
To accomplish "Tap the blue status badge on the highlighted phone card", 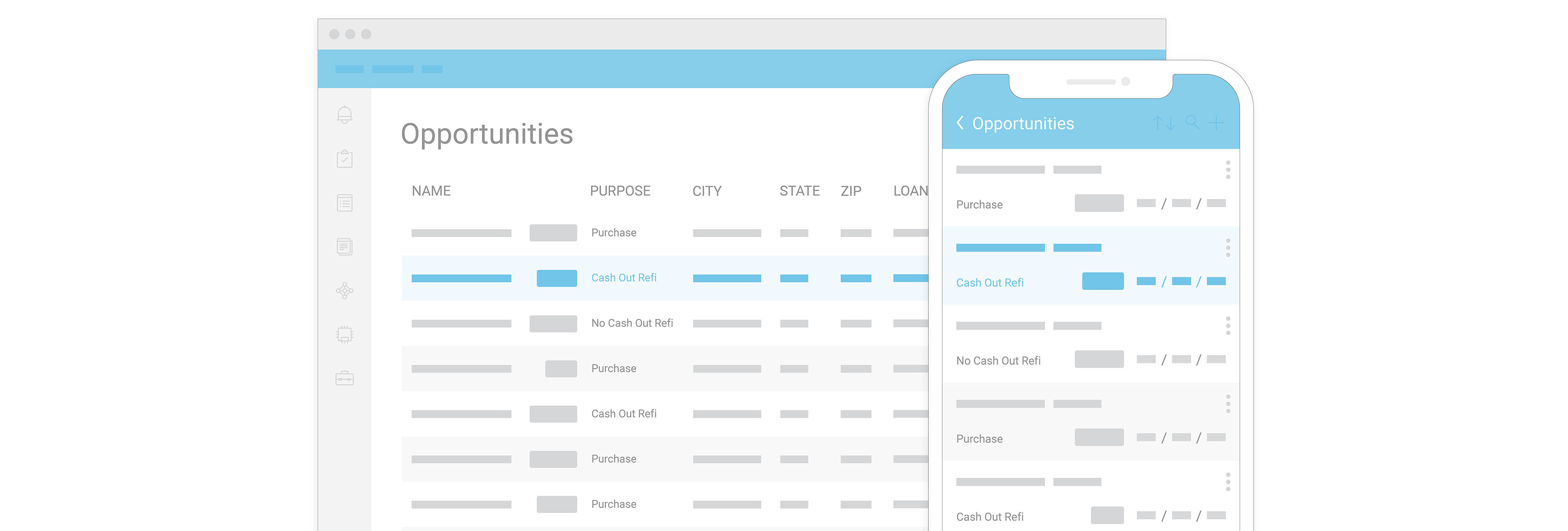I will [1102, 281].
